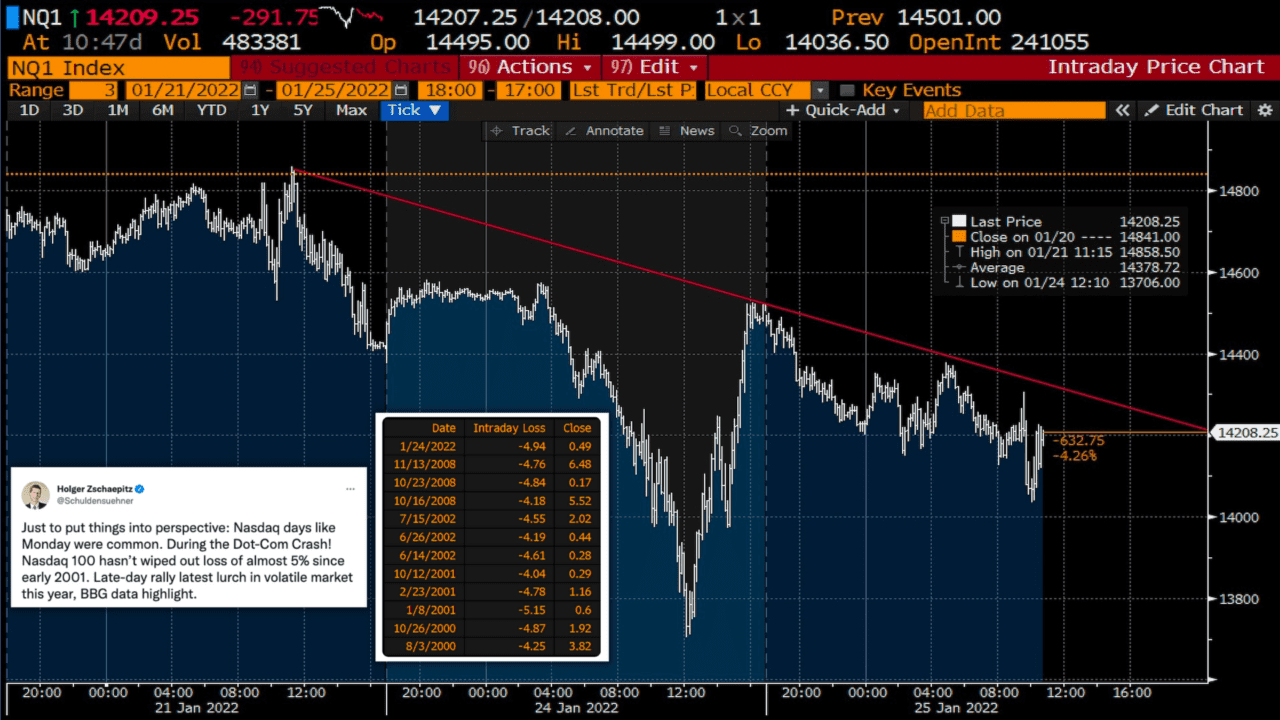Select the 1D range button
The image size is (1280, 720).
30,110
